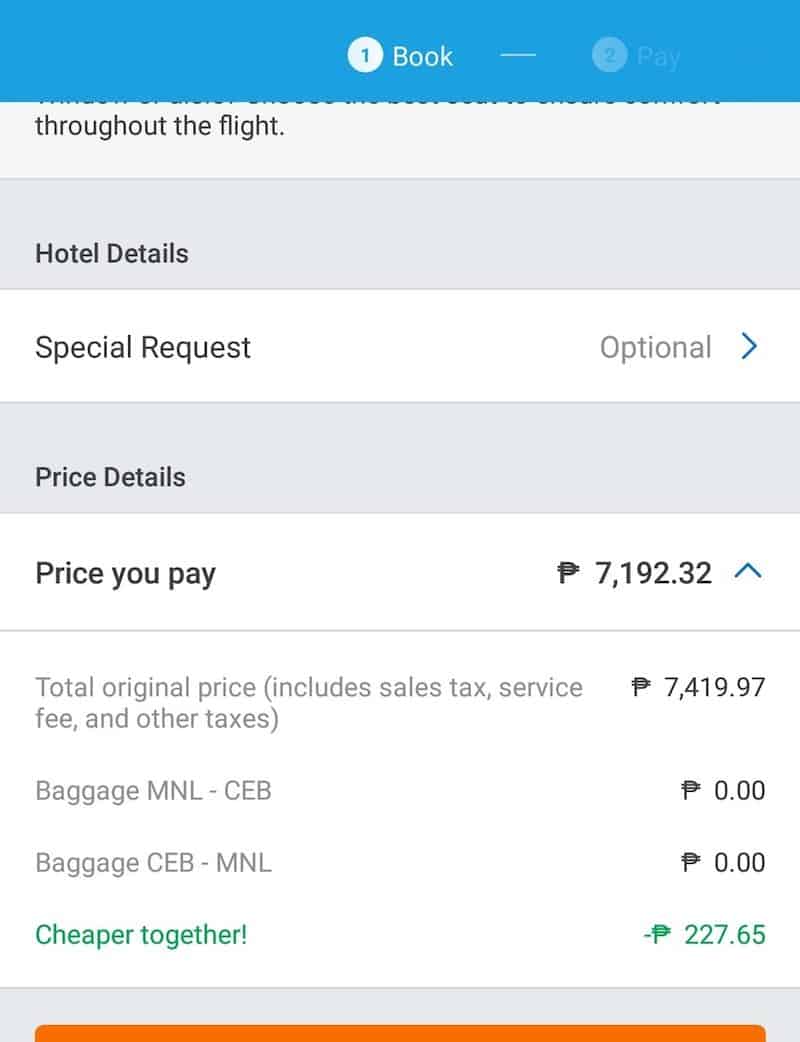Select the Baggage MNL - CEB line
Screen dimensions: 800x1042
[153, 791]
